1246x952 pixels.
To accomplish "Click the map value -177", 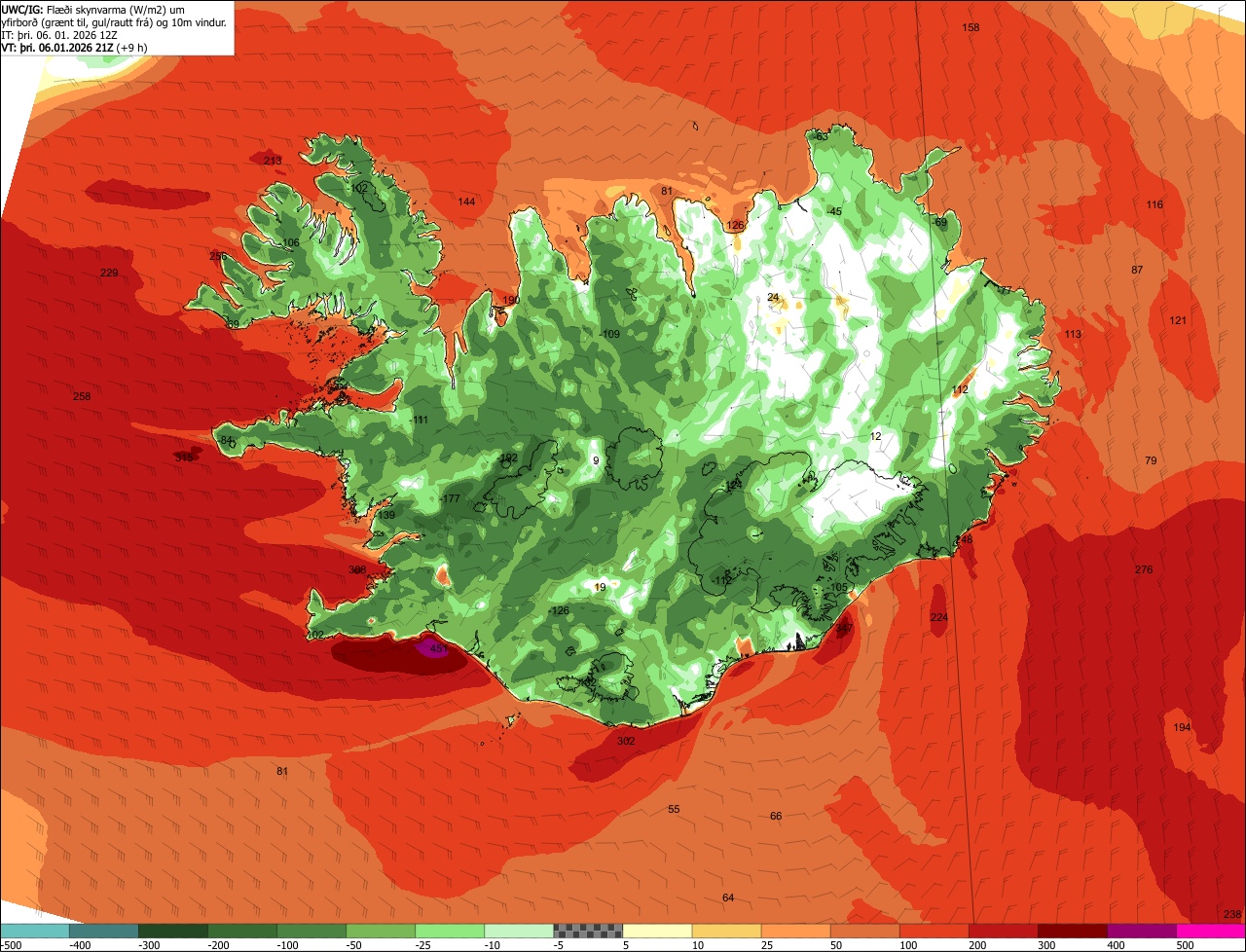I will 450,498.
